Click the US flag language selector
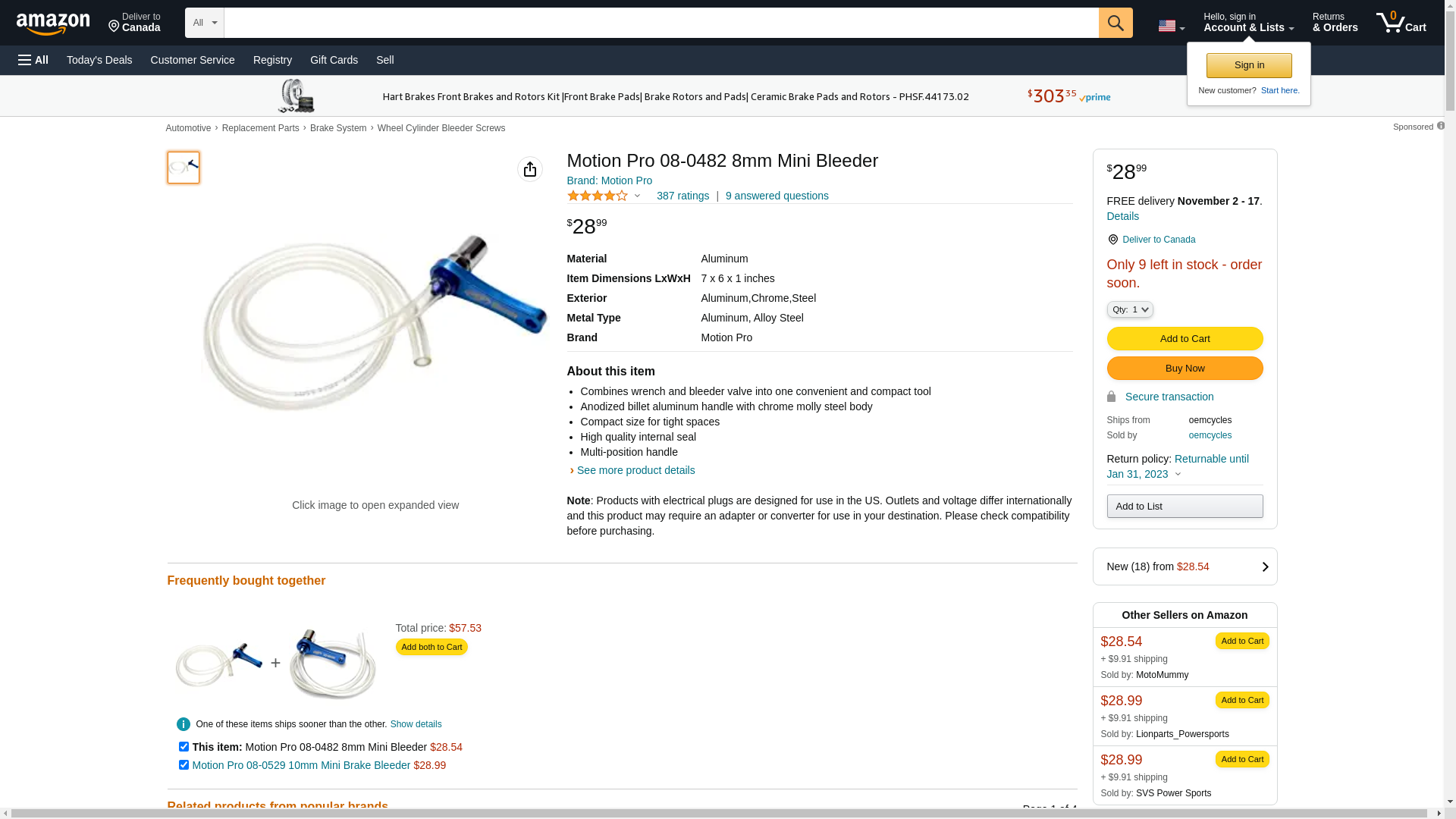The width and height of the screenshot is (1456, 819). [x=1170, y=26]
